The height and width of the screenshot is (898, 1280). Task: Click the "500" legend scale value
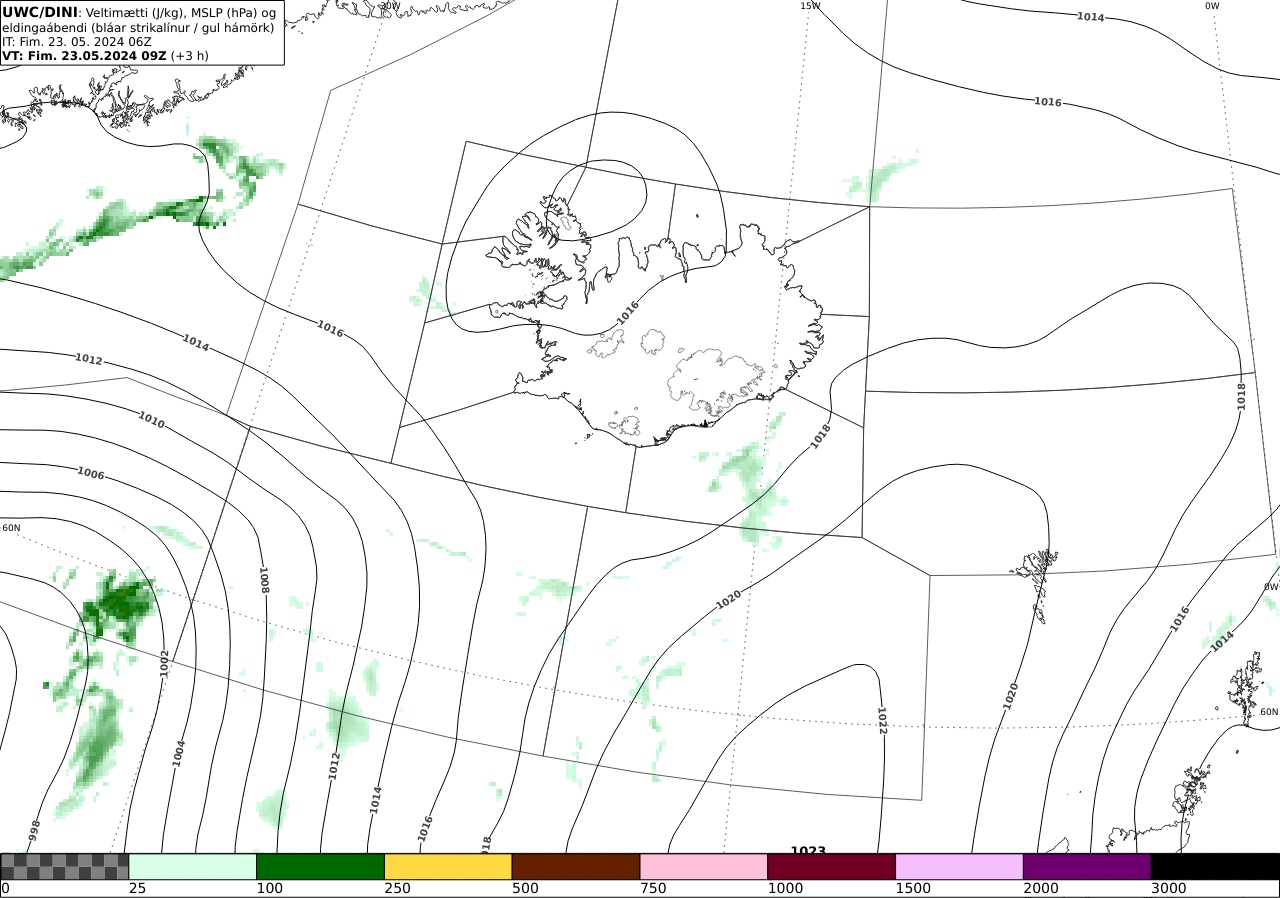pyautogui.click(x=525, y=889)
